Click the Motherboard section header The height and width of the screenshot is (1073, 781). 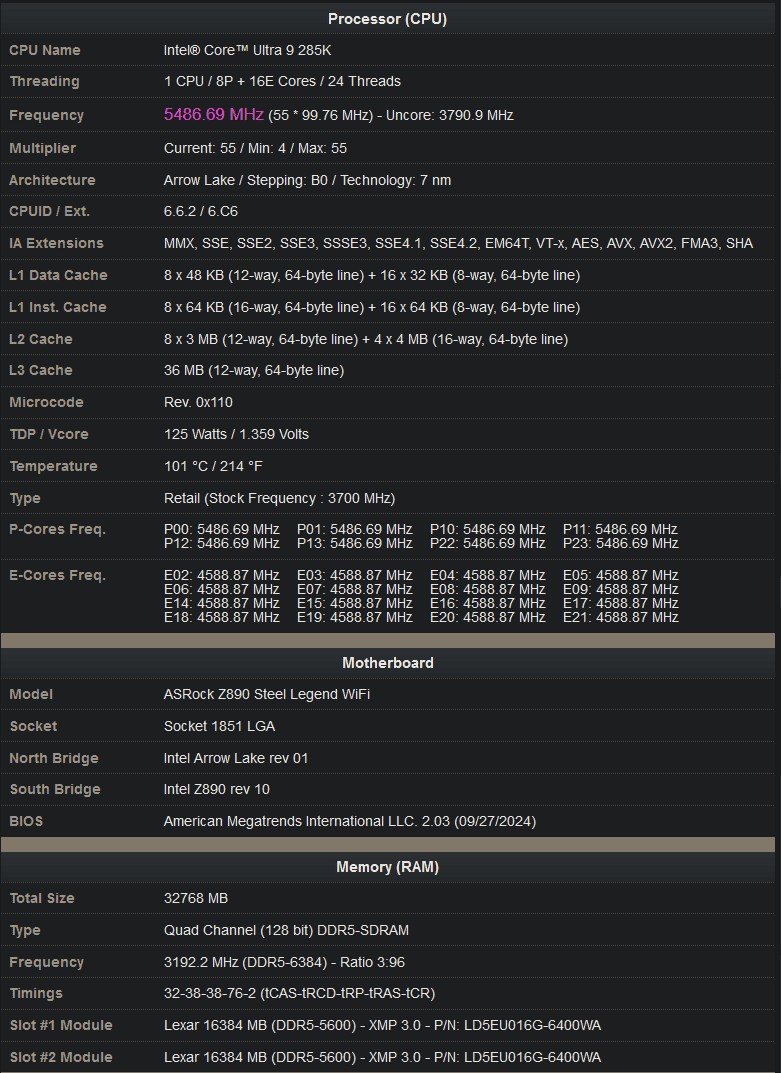pyautogui.click(x=387, y=662)
